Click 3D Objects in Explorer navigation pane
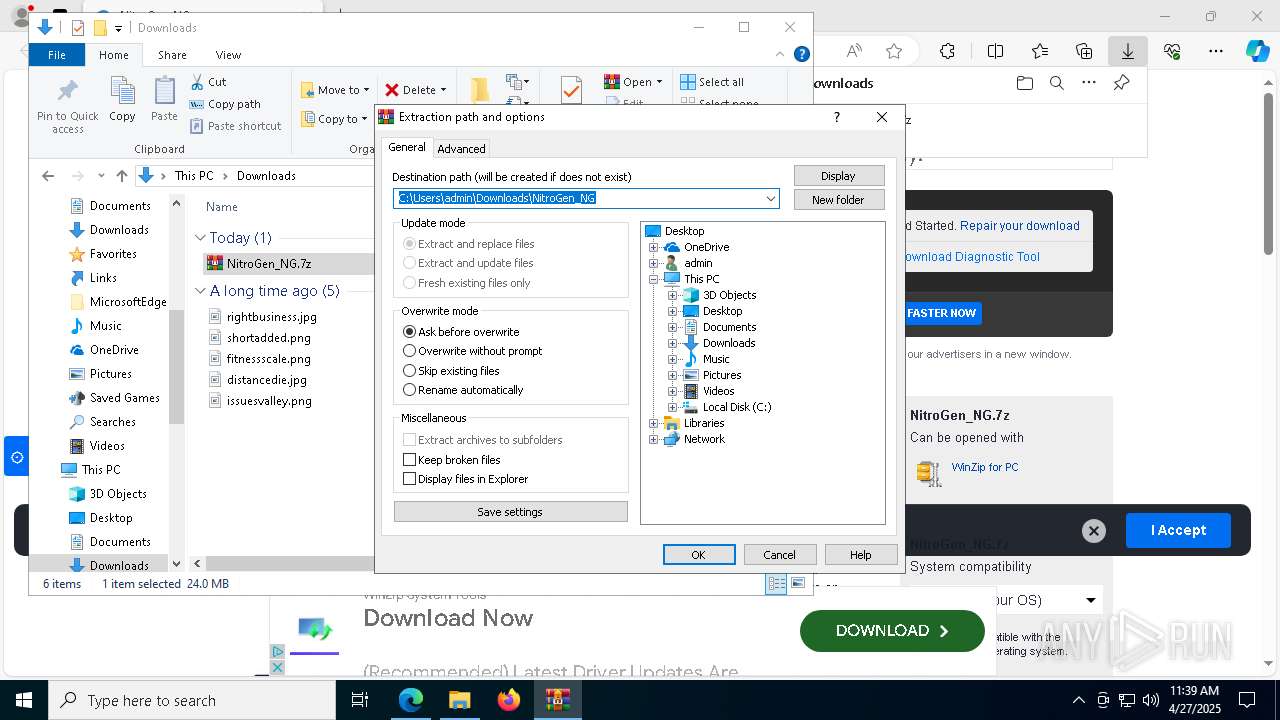This screenshot has height=720, width=1280. click(118, 494)
